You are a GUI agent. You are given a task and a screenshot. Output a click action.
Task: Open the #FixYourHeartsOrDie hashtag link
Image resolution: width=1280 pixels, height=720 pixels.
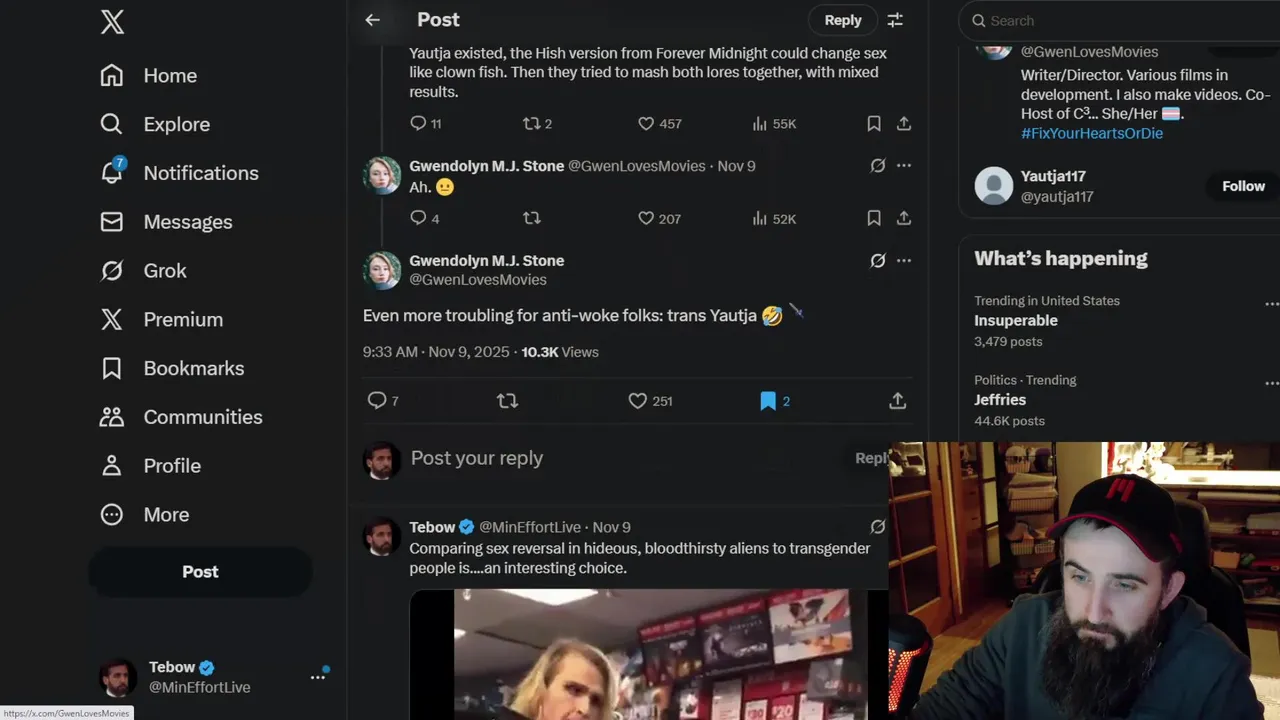[1092, 133]
